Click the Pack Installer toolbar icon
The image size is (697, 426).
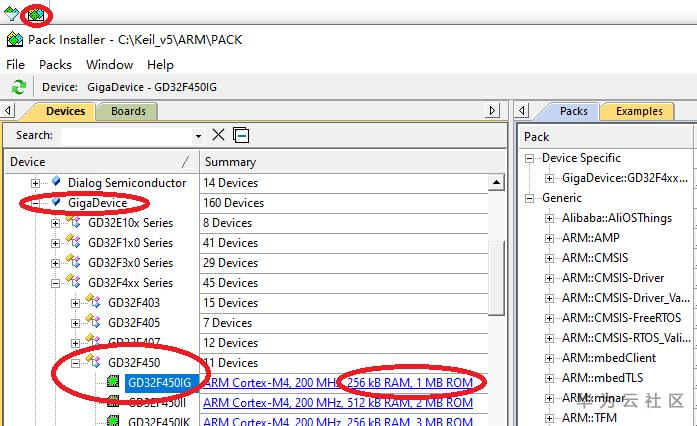click(36, 15)
